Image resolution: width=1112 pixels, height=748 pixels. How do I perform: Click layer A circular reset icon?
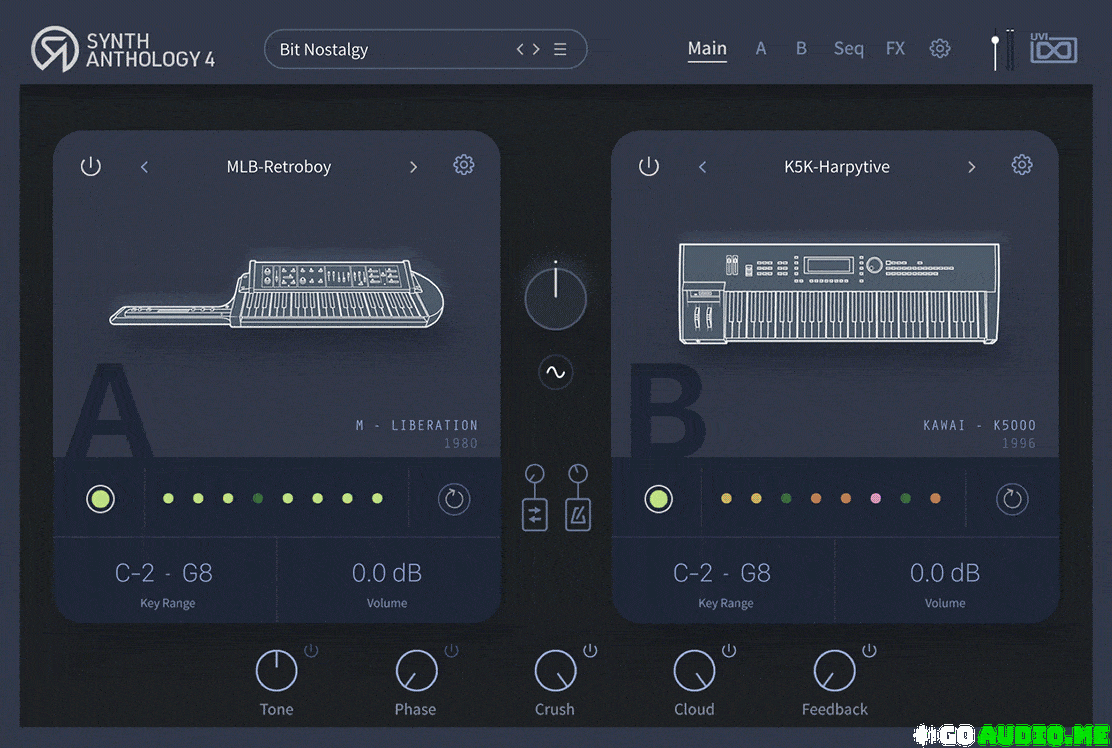(454, 499)
